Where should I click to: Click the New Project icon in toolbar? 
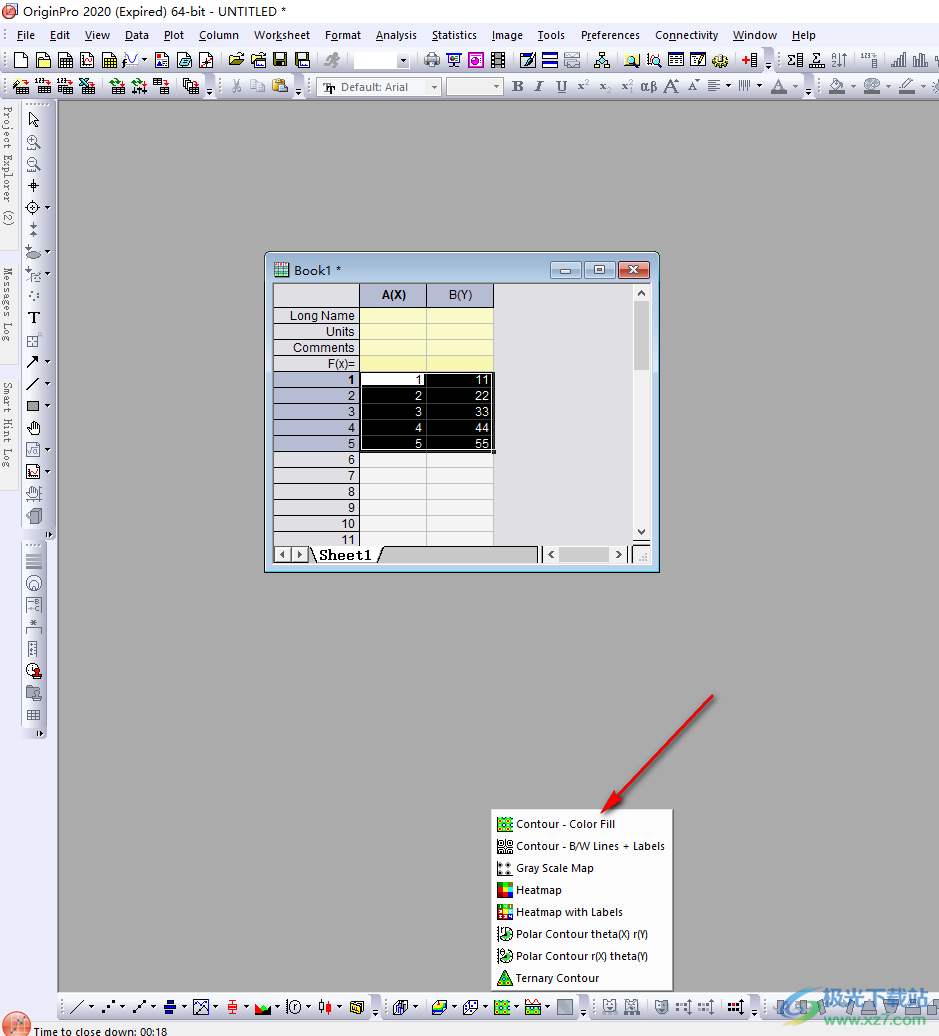(21, 61)
